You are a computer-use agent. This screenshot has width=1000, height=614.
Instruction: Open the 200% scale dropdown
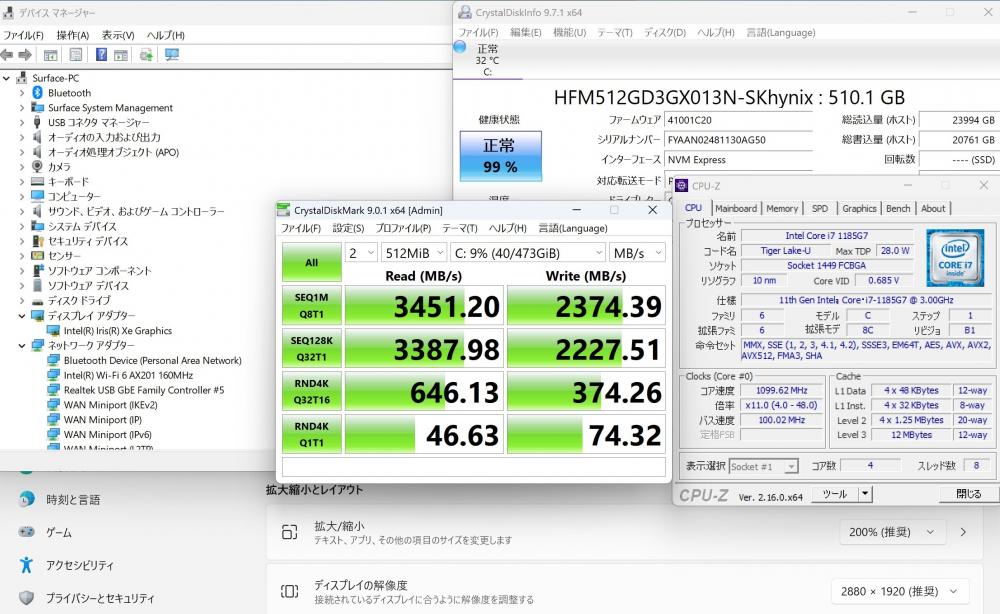892,532
